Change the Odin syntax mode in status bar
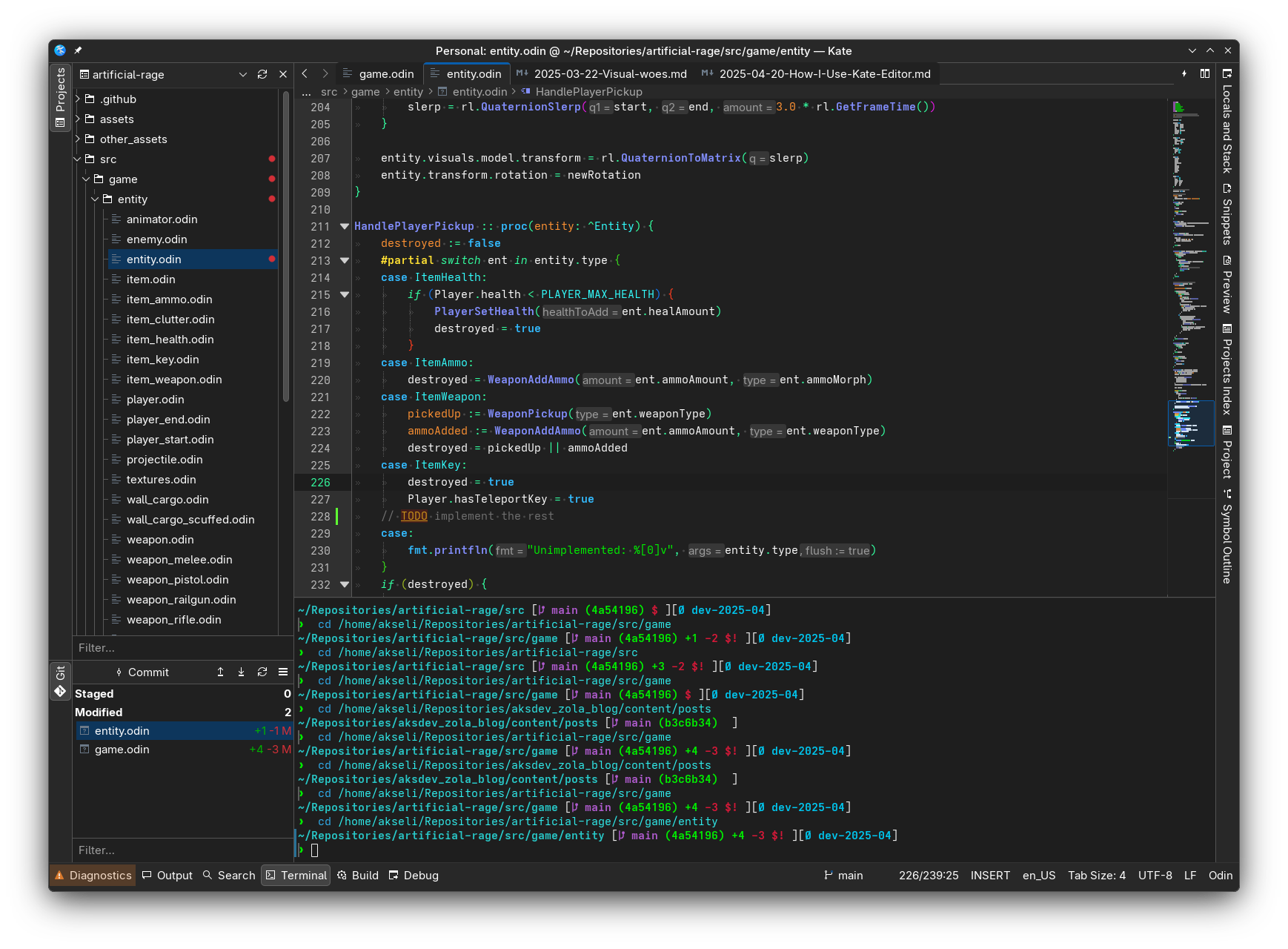The width and height of the screenshot is (1288, 949). [1221, 876]
